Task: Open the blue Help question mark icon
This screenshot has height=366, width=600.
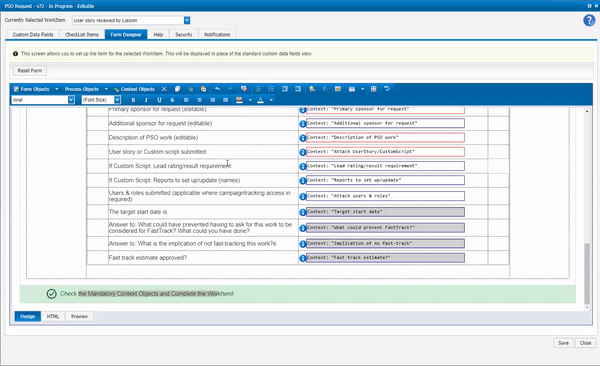Action: pyautogui.click(x=589, y=20)
